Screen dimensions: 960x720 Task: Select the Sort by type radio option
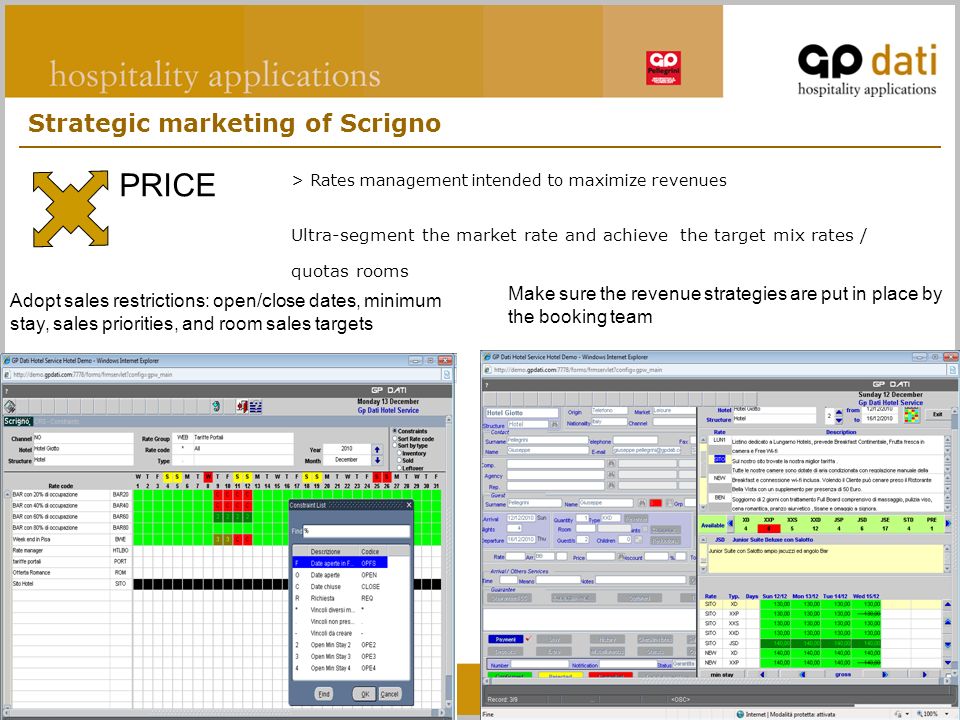(x=394, y=446)
